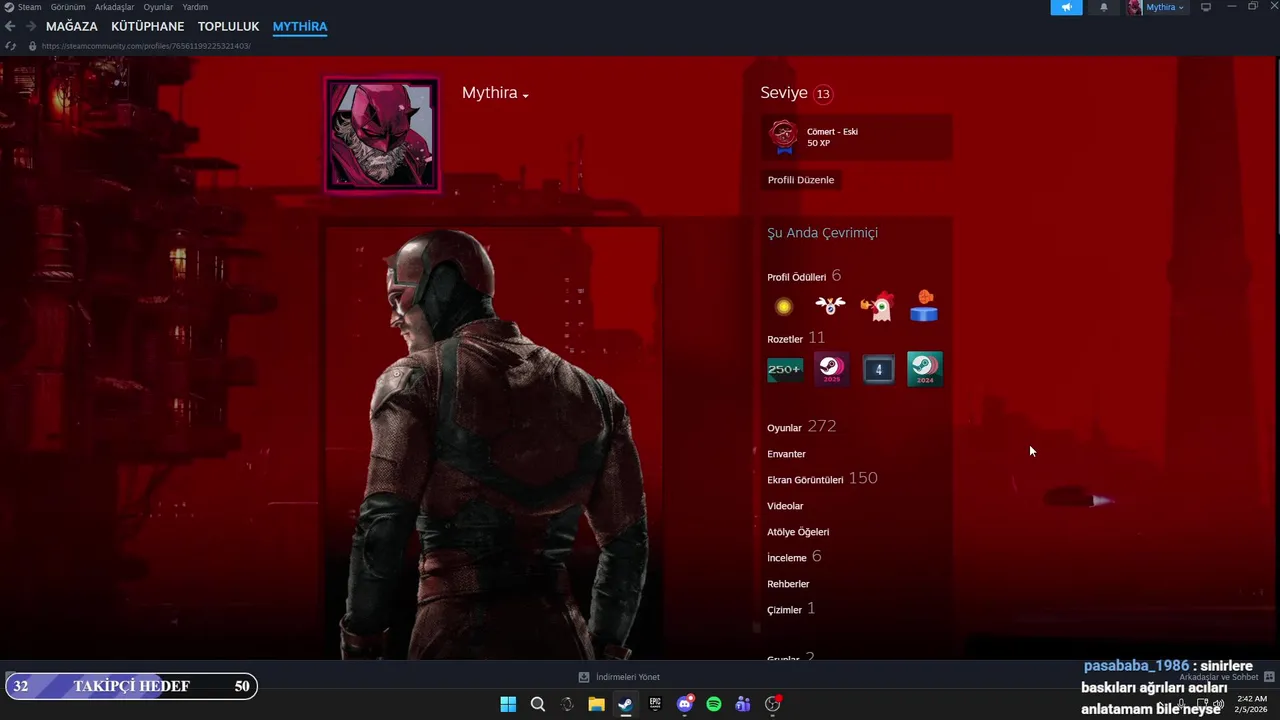Screen dimensions: 1280x720
Task: Open Arkadaşlar ve Sohbet panel
Action: (x=1225, y=677)
